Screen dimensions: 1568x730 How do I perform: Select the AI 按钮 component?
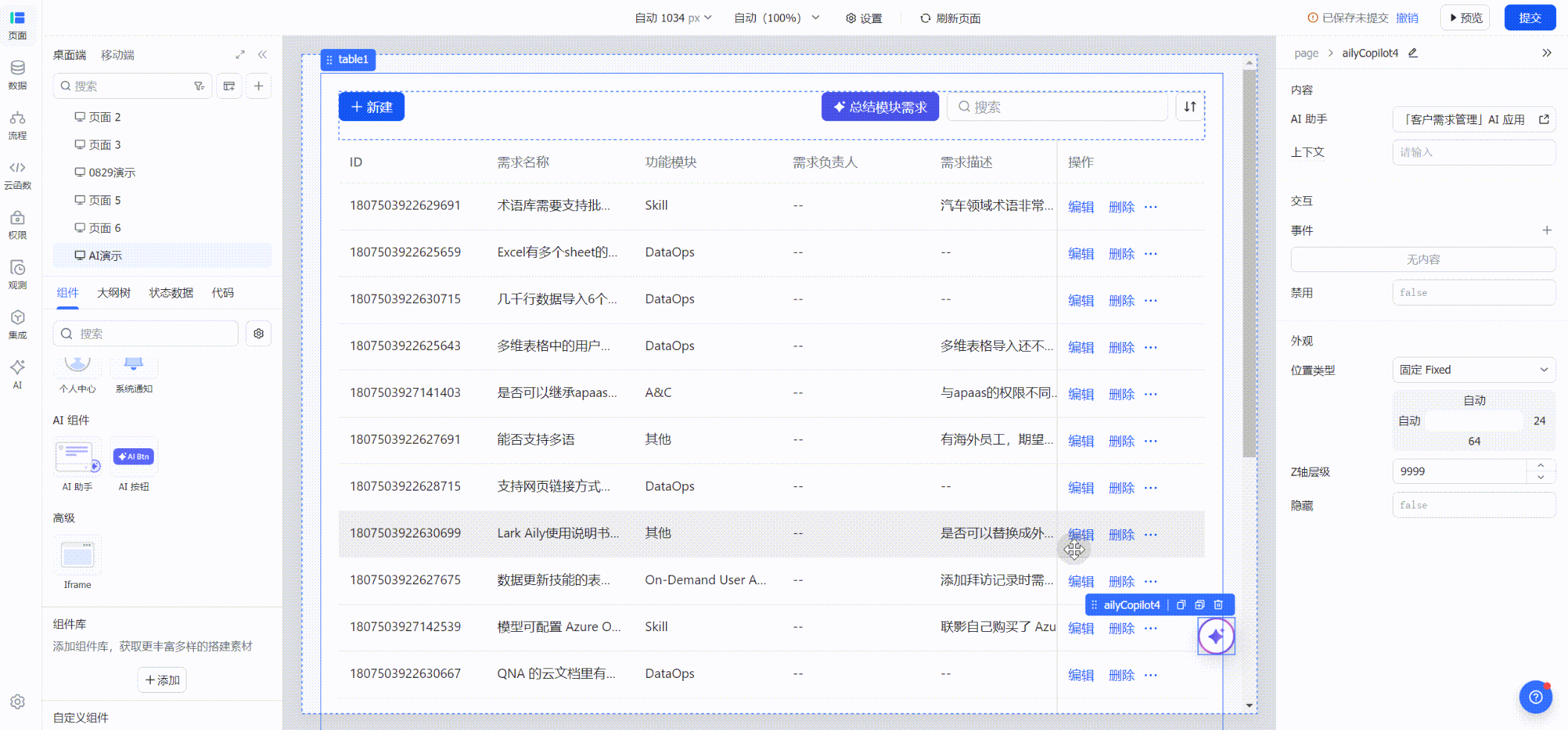(134, 465)
